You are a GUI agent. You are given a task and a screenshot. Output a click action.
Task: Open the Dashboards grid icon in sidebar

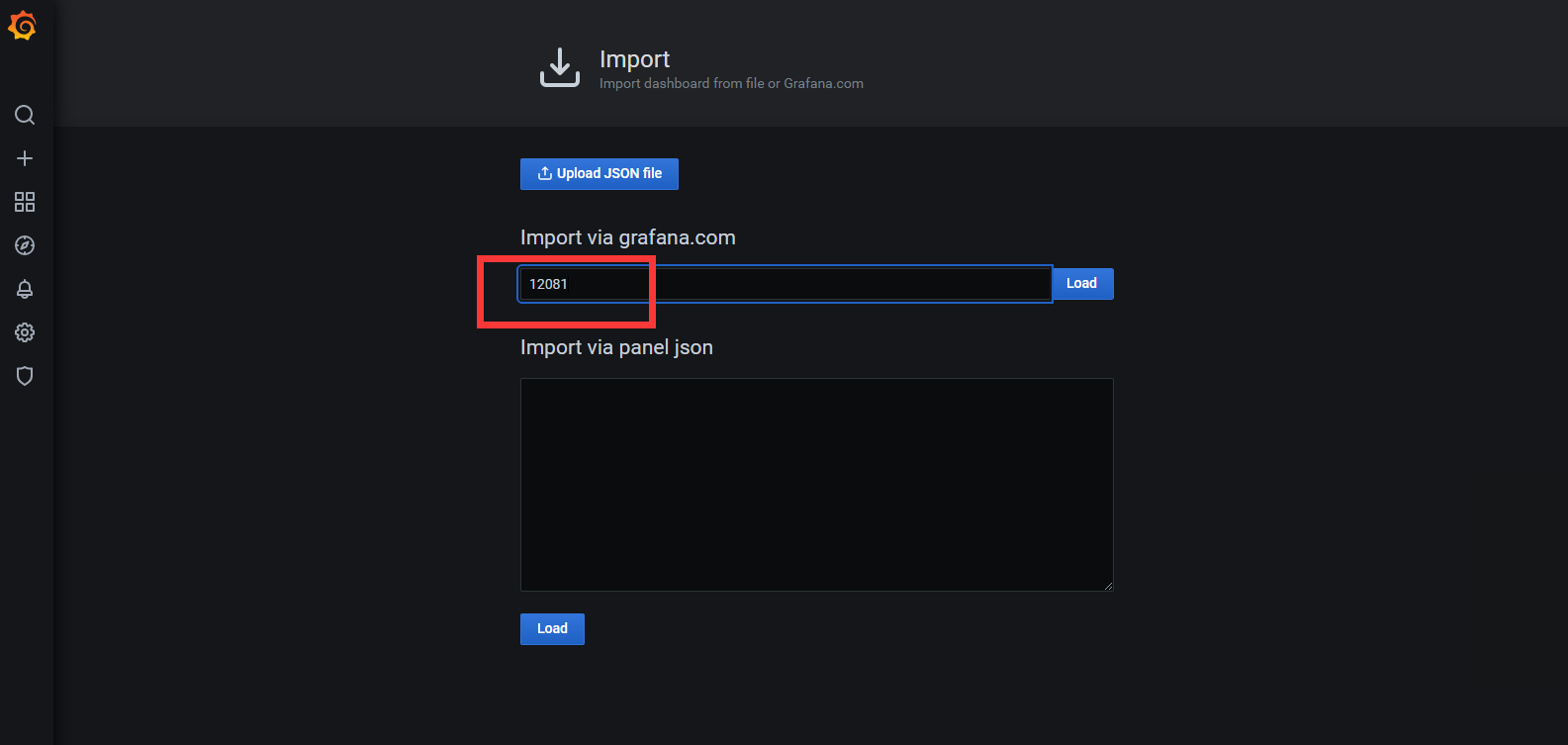(x=25, y=202)
